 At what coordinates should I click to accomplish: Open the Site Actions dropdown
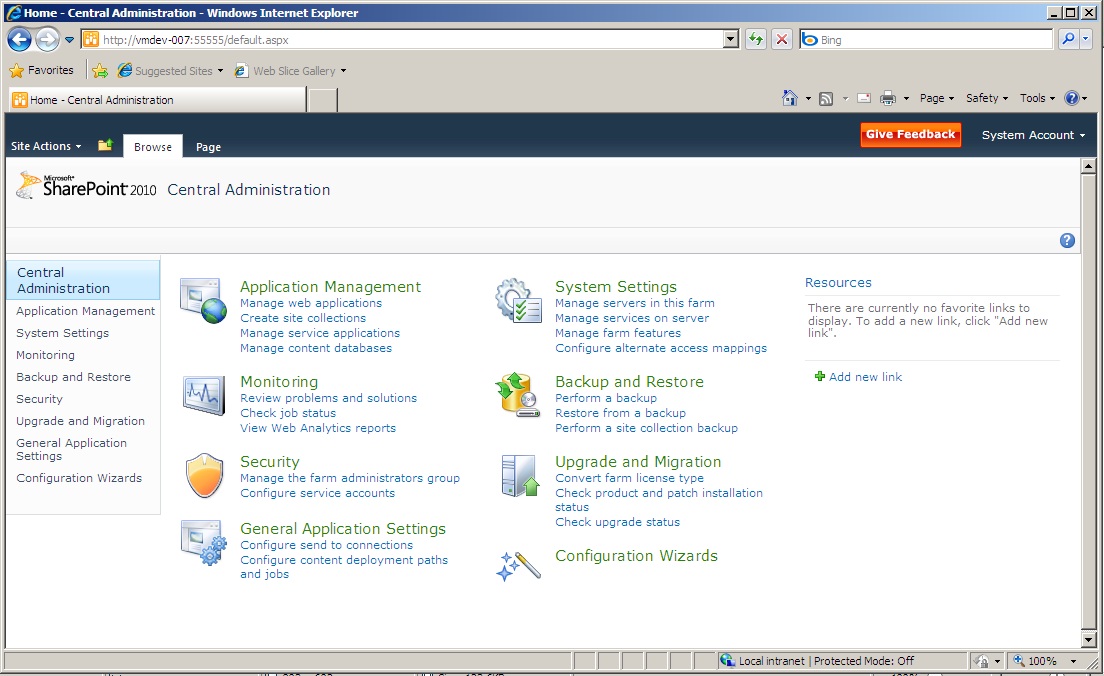[44, 145]
